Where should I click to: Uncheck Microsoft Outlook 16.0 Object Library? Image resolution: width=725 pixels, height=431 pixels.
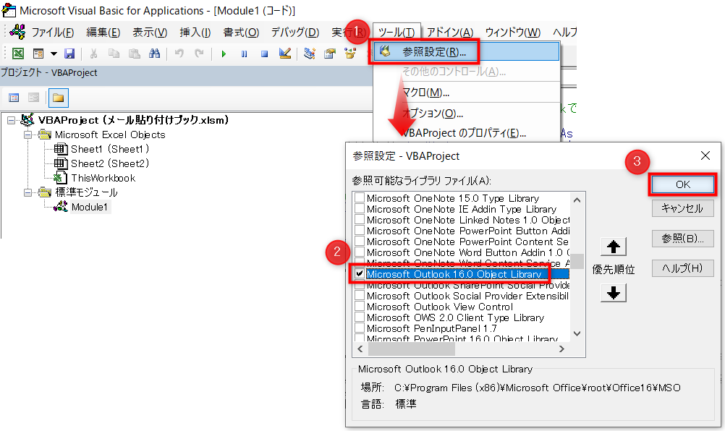(359, 274)
